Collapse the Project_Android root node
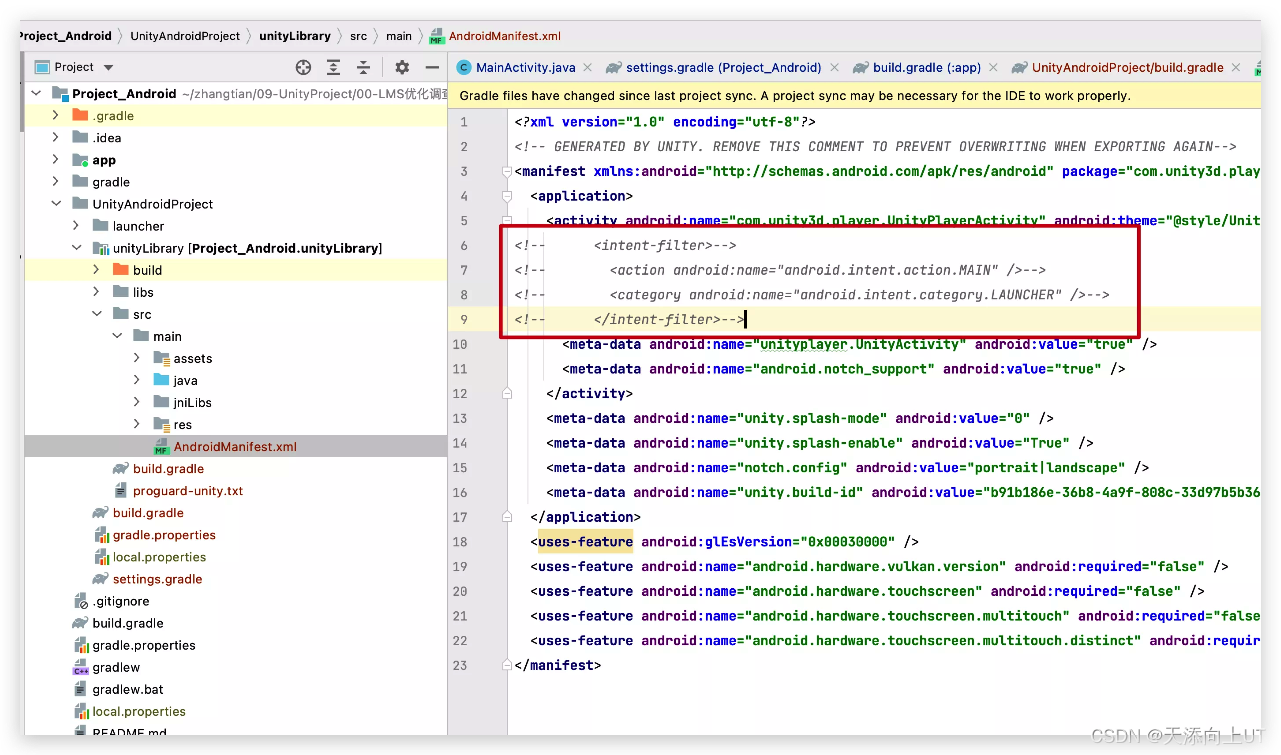The height and width of the screenshot is (755, 1281). (37, 94)
